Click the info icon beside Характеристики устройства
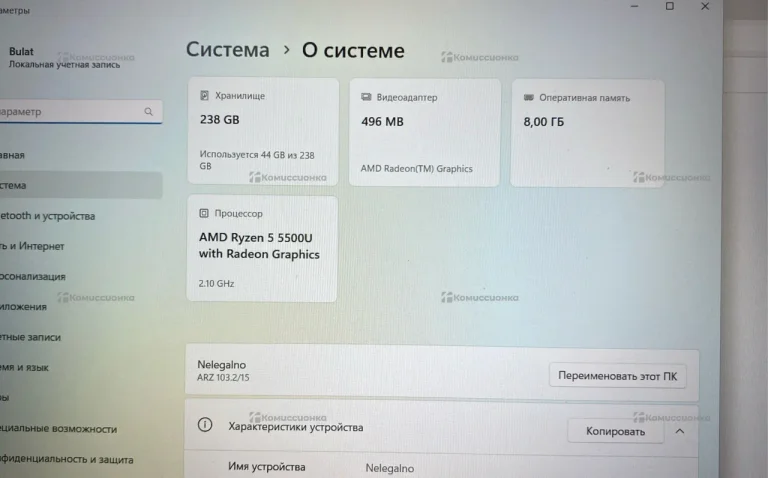This screenshot has width=768, height=478. pos(205,426)
